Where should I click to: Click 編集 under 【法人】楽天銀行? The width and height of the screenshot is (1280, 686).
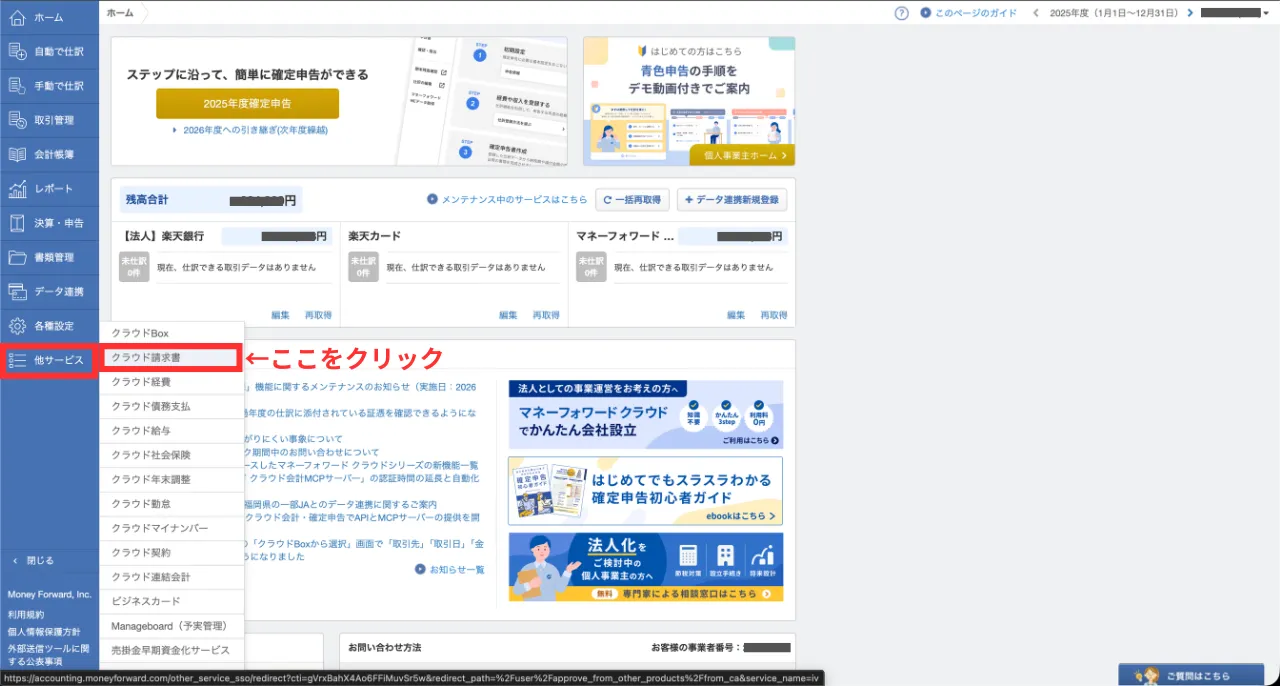coord(280,314)
